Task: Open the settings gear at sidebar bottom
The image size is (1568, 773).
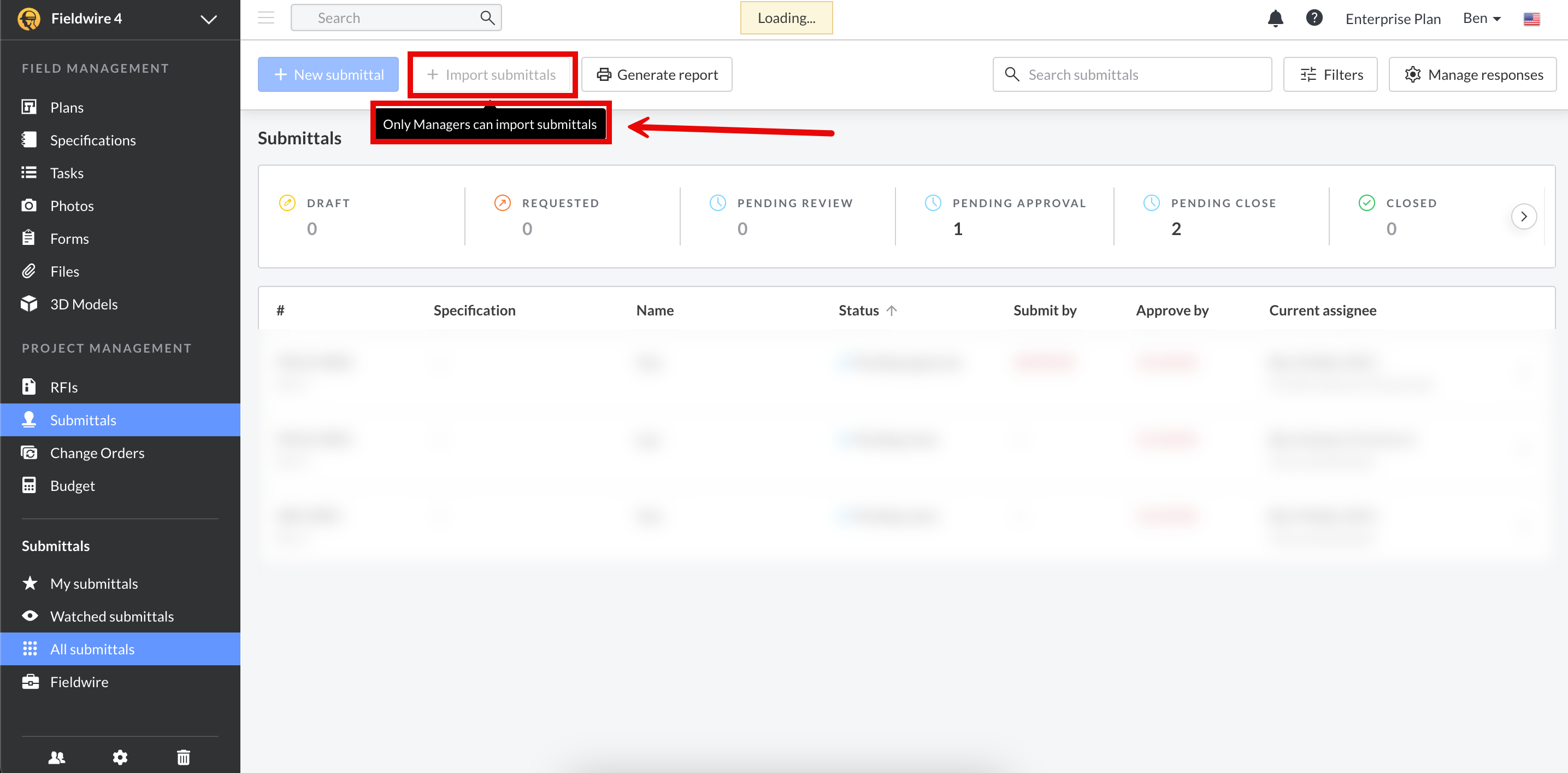Action: point(120,757)
